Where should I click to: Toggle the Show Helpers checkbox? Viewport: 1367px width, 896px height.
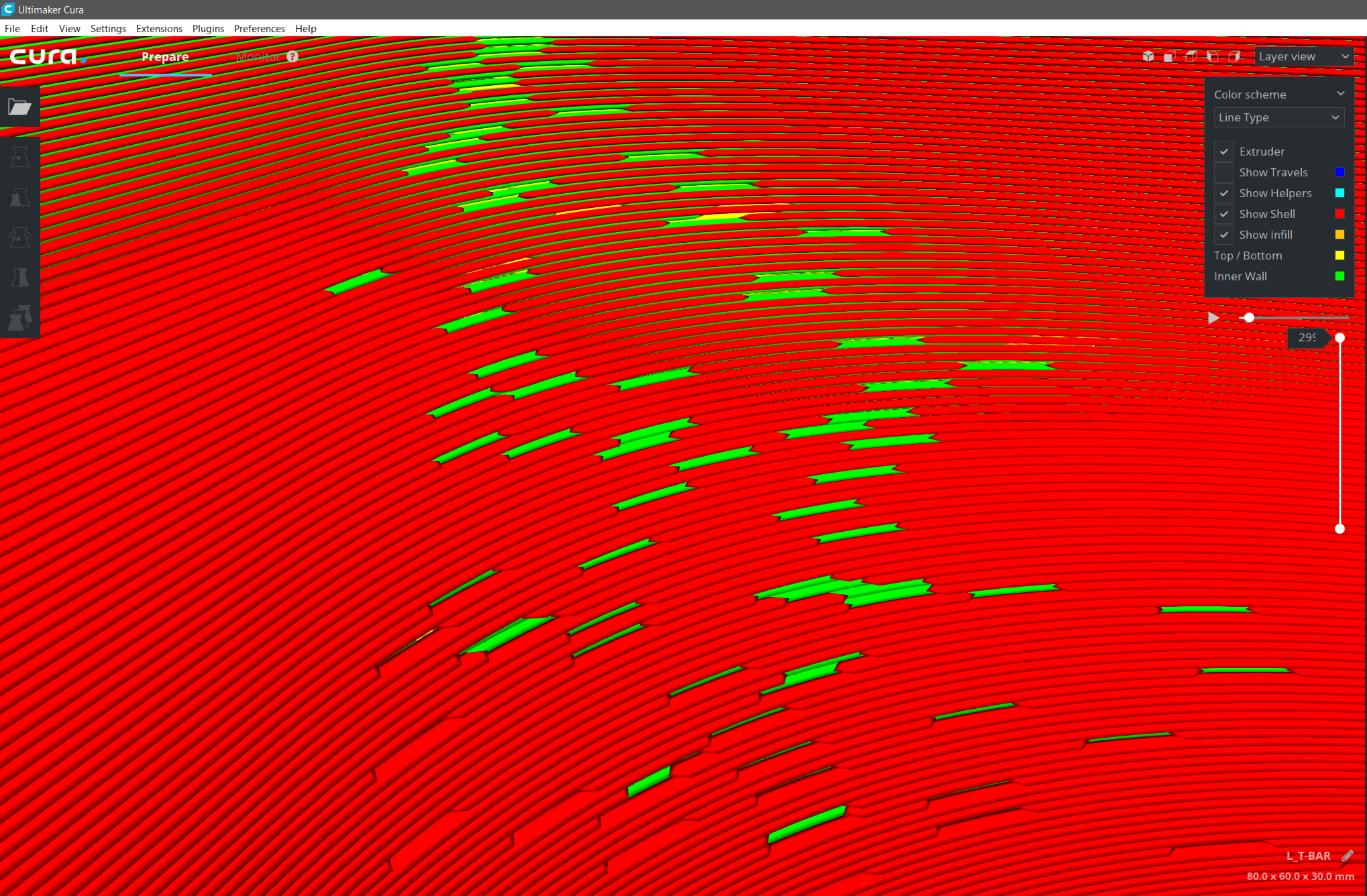tap(1224, 193)
